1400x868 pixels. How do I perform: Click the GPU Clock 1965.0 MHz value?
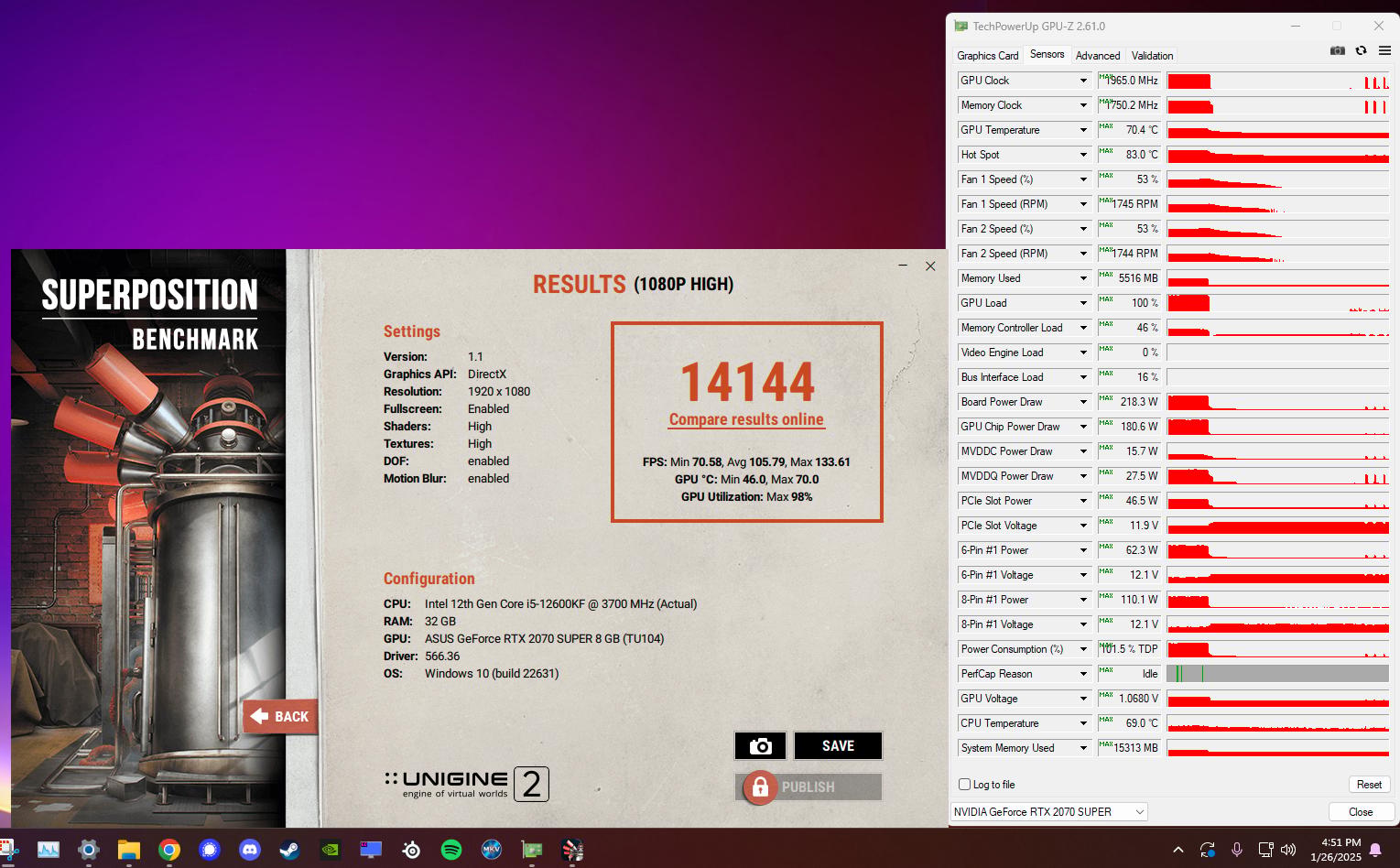(x=1129, y=81)
